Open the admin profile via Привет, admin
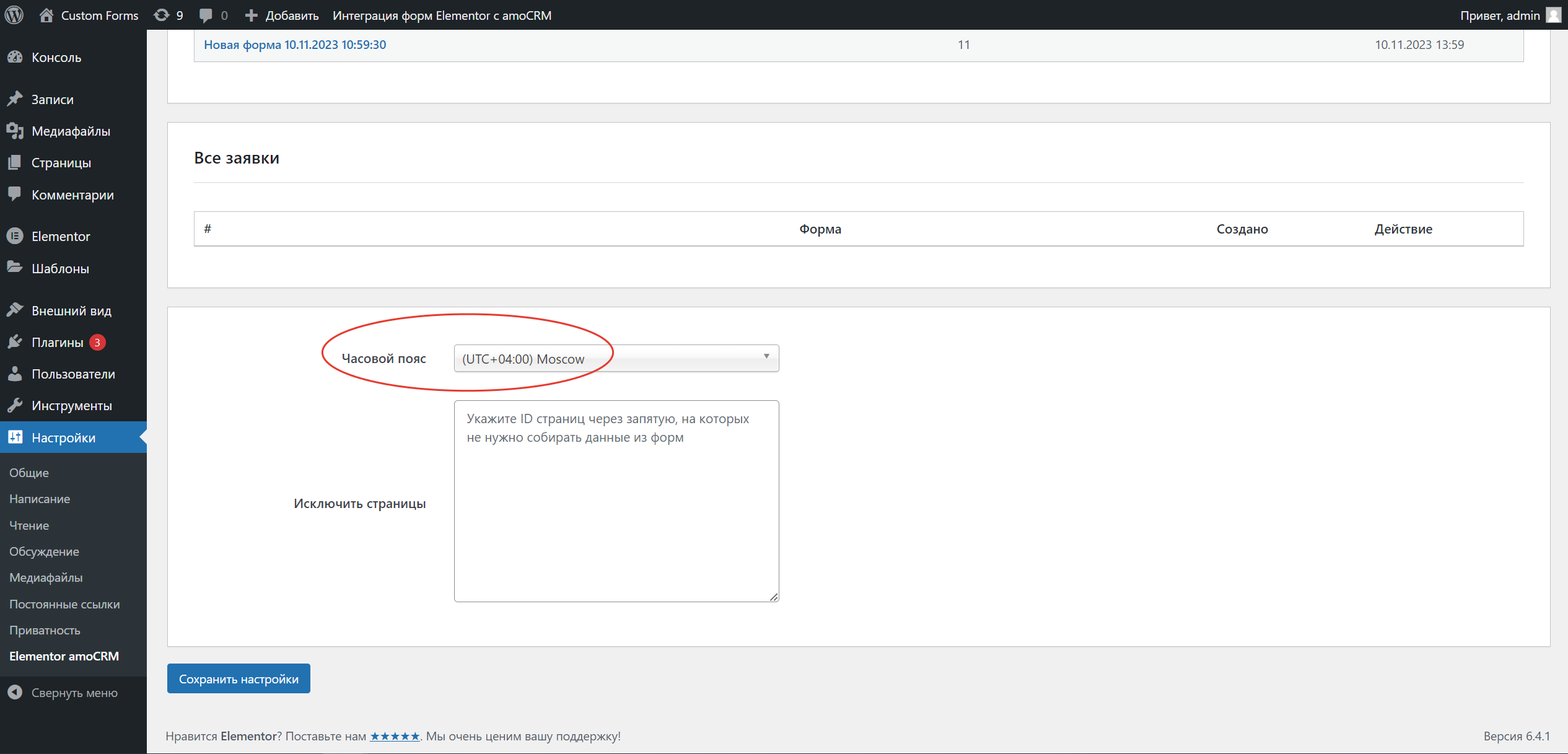The width and height of the screenshot is (1568, 754). coord(1500,15)
